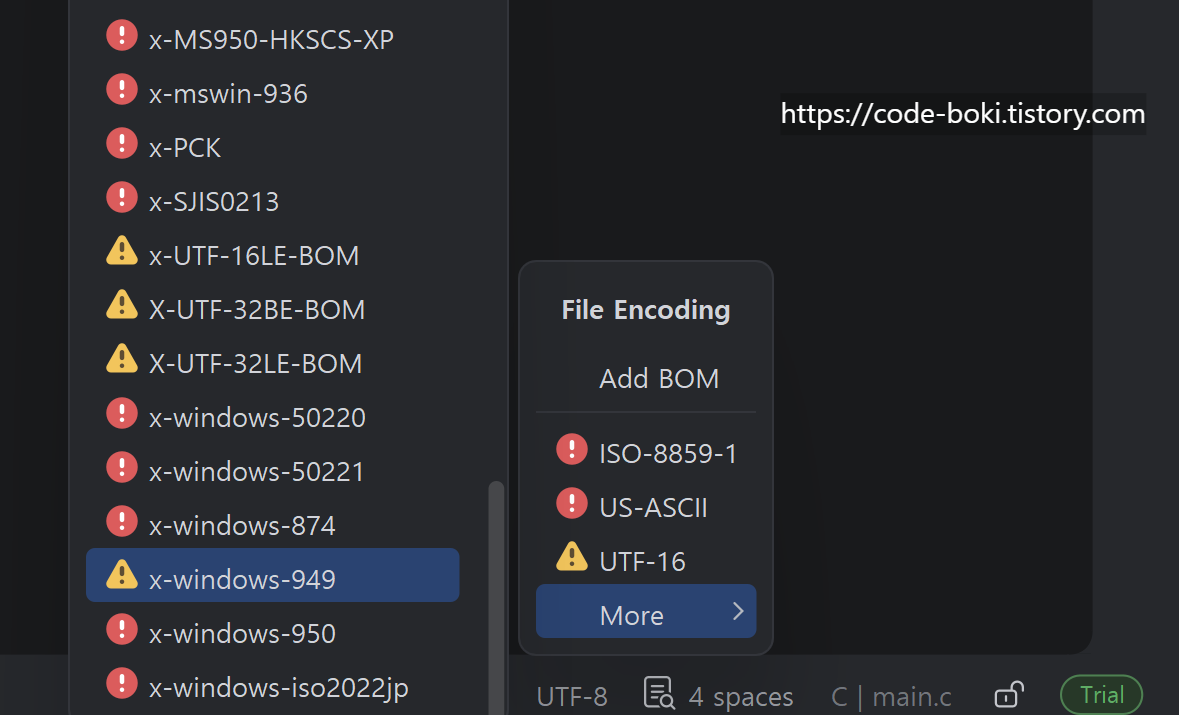Click the warning icon beside x-UTF-16LE-BOM

[x=122, y=251]
